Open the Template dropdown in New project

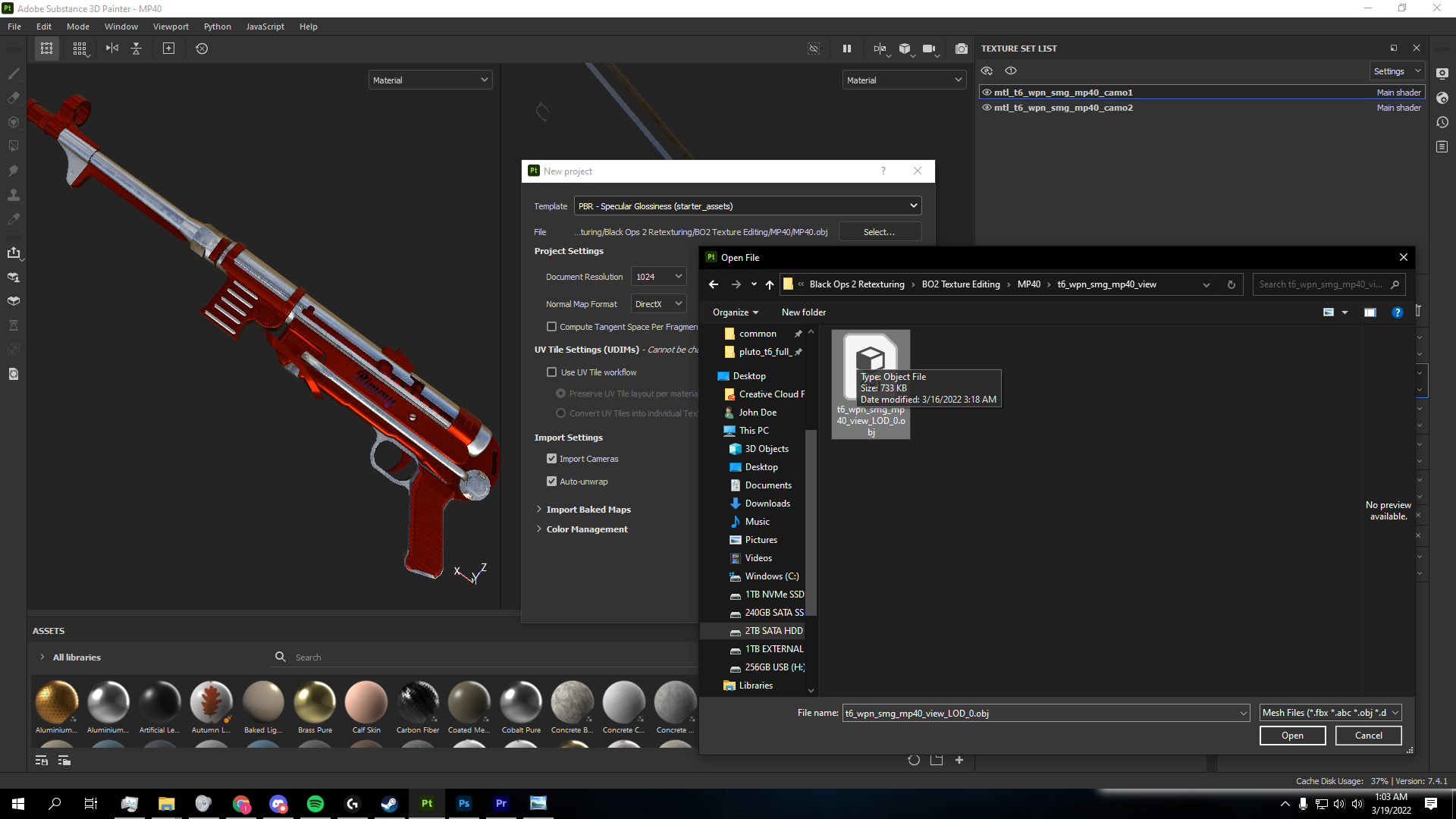click(x=748, y=206)
